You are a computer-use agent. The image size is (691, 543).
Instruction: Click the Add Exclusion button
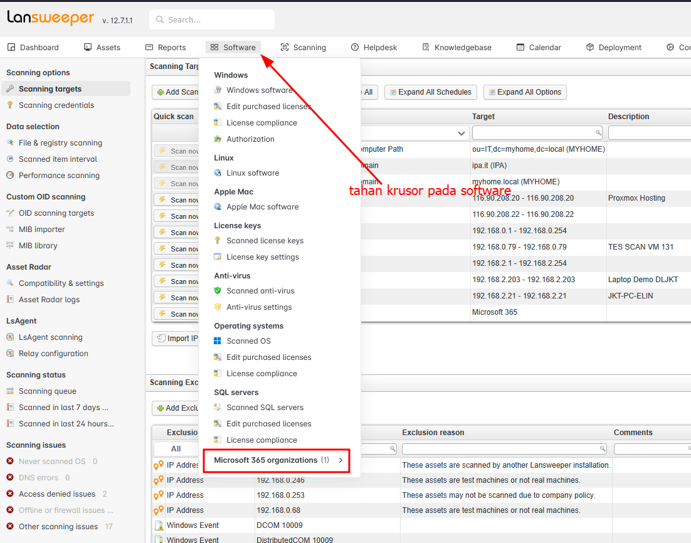tap(176, 408)
